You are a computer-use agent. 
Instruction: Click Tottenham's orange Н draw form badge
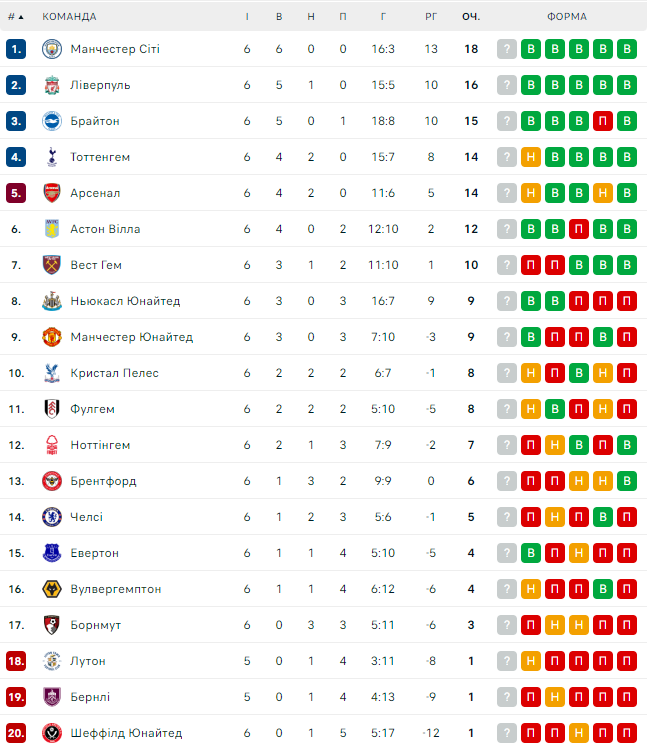point(531,157)
